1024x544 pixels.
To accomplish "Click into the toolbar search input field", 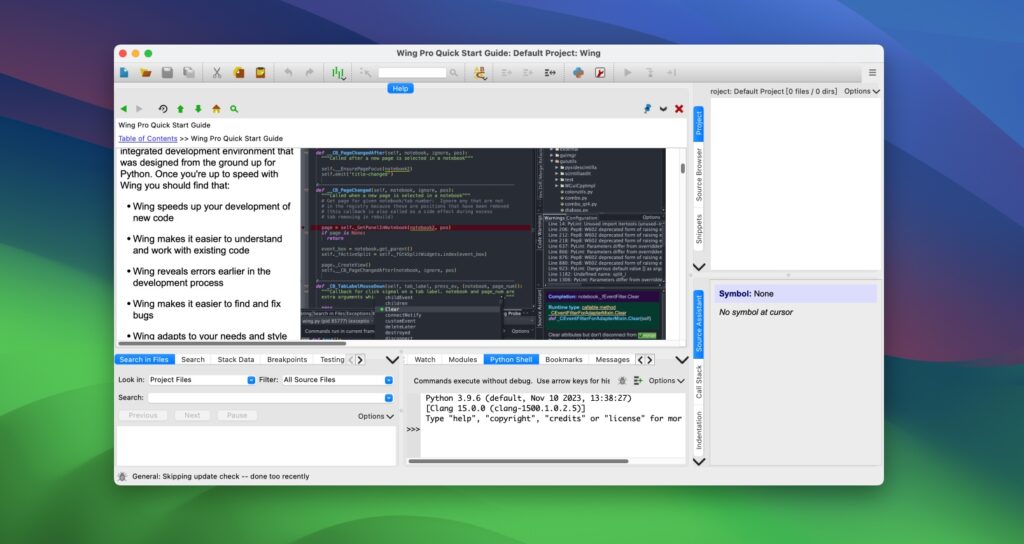I will click(412, 73).
